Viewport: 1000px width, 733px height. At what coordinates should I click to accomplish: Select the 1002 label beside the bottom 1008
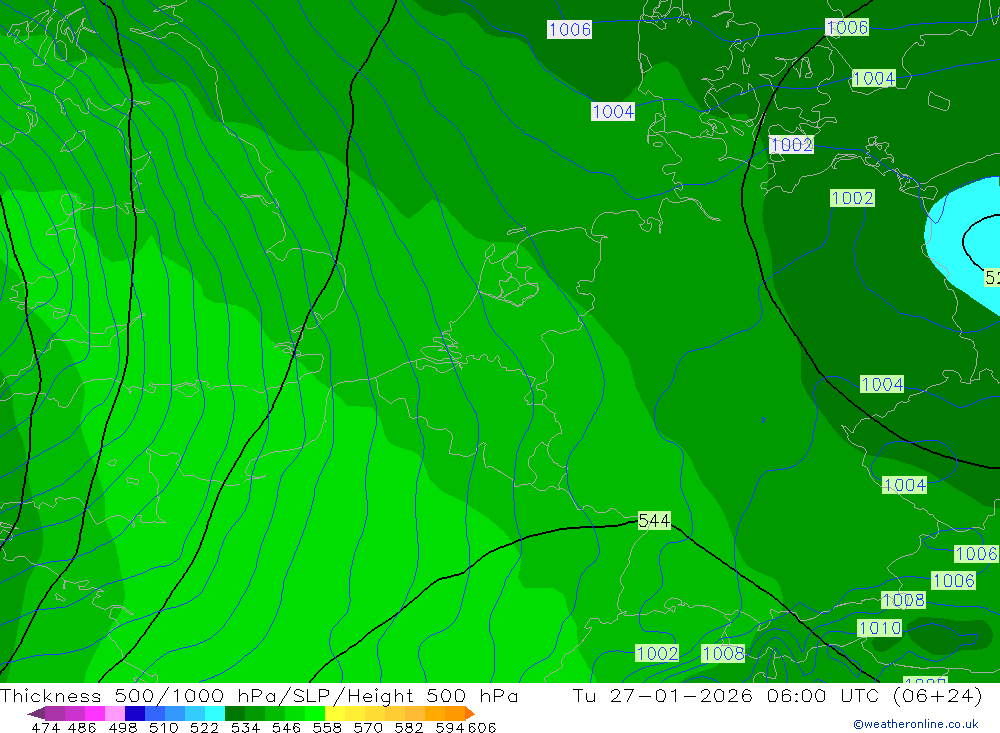pos(657,653)
